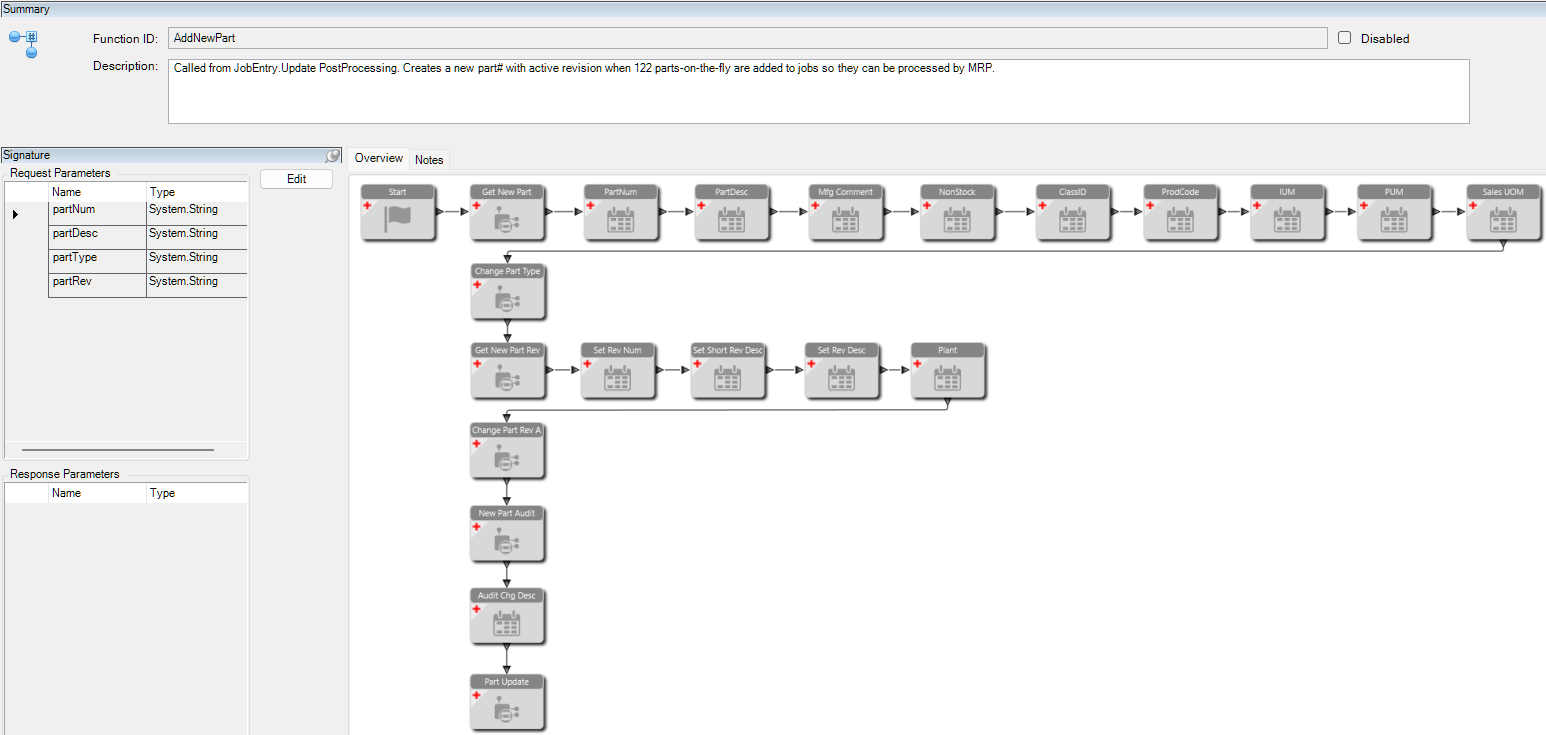Select the IUM node

point(1287,212)
